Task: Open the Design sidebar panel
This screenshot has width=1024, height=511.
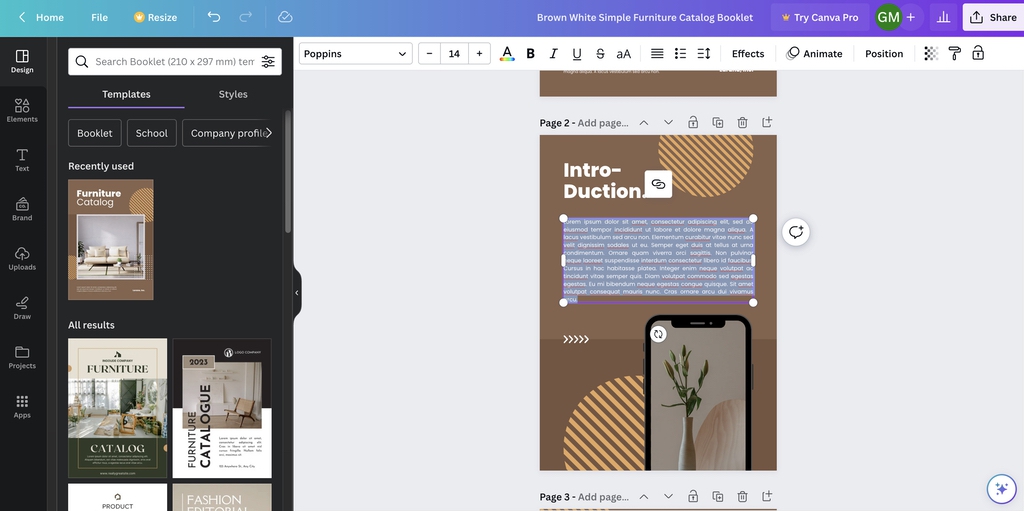Action: [22, 61]
